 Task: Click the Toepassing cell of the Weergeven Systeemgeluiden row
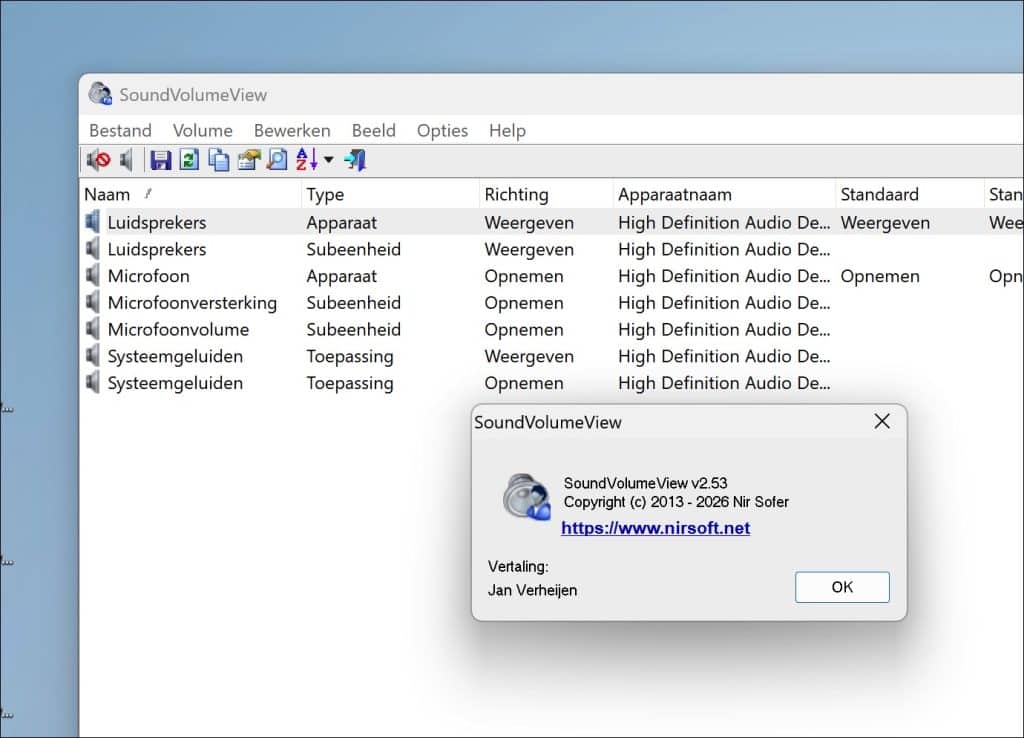click(350, 357)
